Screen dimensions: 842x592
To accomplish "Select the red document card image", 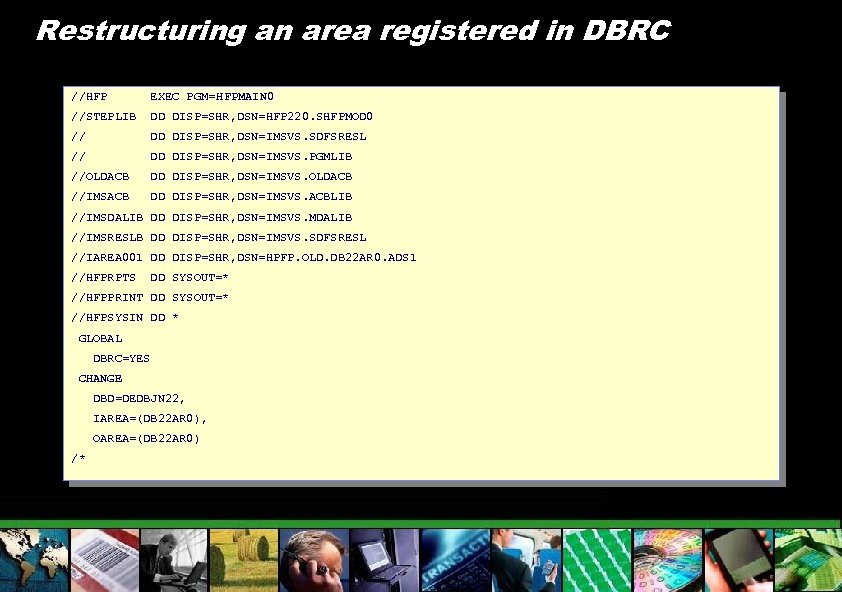I will pos(103,560).
